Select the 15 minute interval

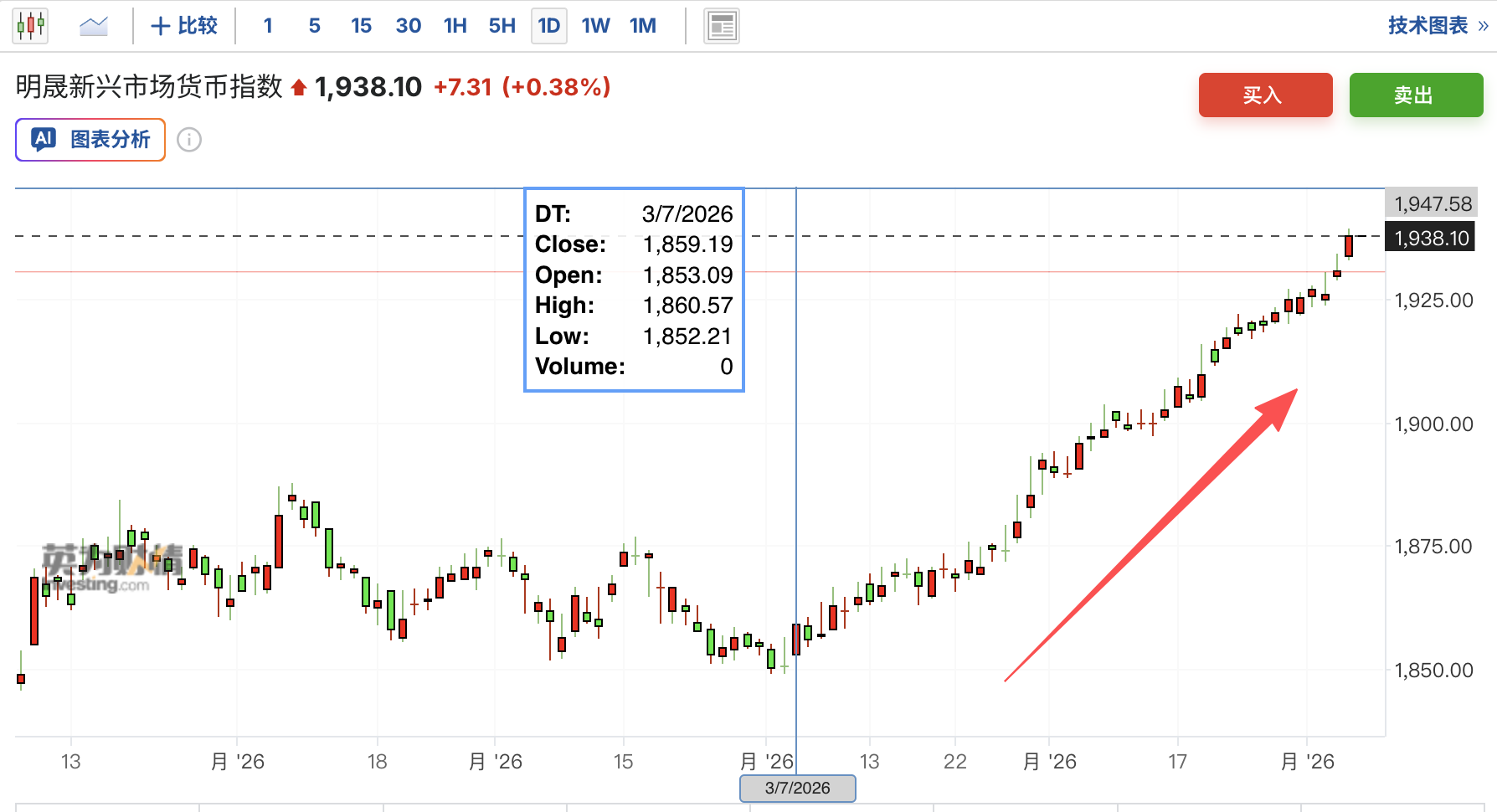pos(361,26)
